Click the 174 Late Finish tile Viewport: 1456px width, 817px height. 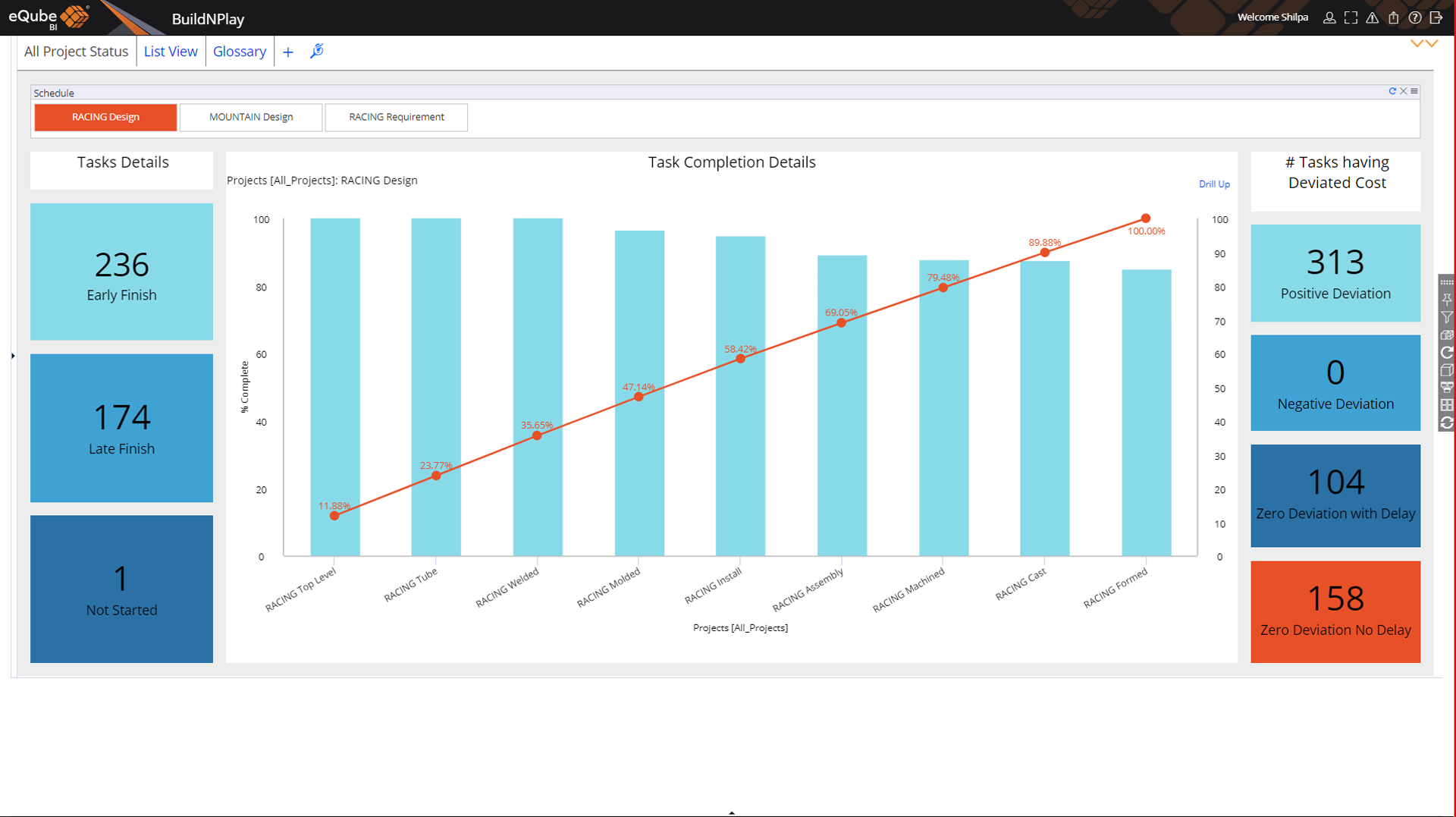coord(121,428)
